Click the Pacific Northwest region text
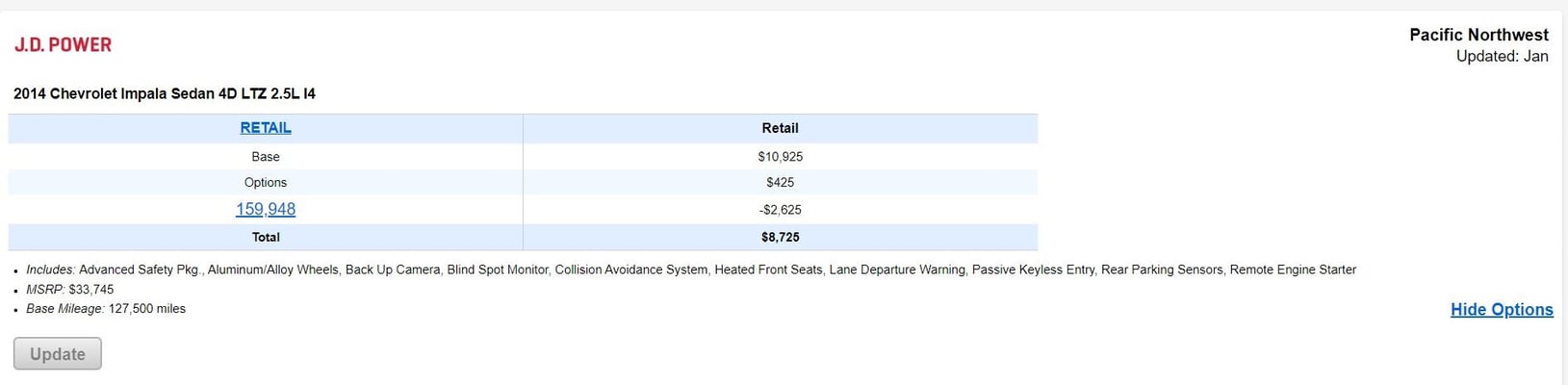The width and height of the screenshot is (1568, 385). click(x=1478, y=35)
